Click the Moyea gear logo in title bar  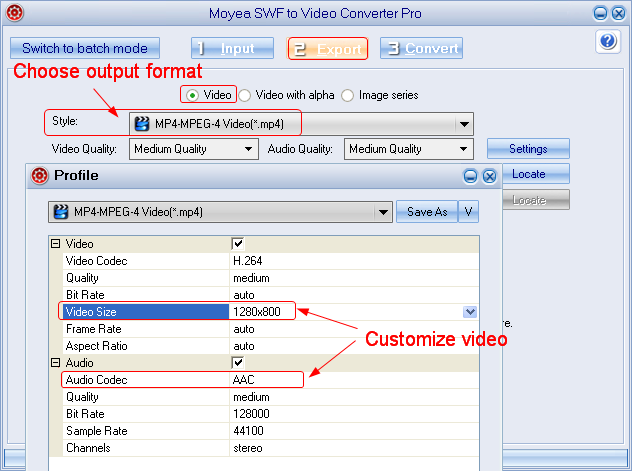(15, 12)
